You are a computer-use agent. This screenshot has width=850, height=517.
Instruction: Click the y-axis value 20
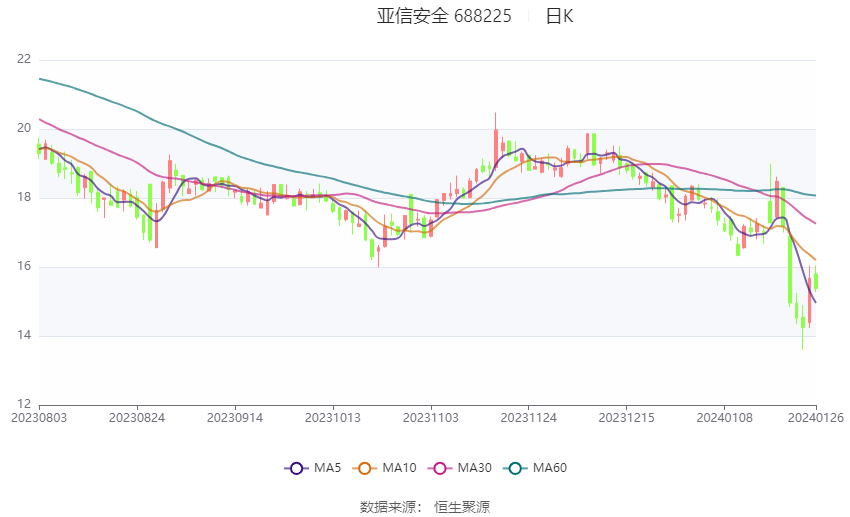pyautogui.click(x=24, y=128)
